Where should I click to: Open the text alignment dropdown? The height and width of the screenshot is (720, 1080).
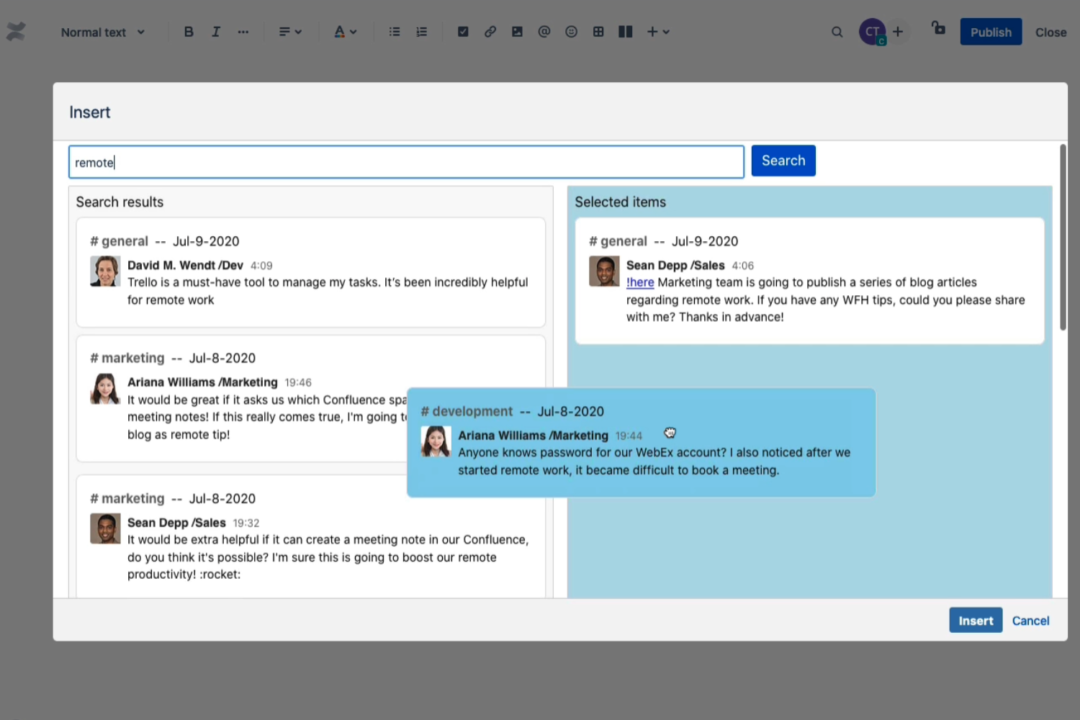(289, 31)
